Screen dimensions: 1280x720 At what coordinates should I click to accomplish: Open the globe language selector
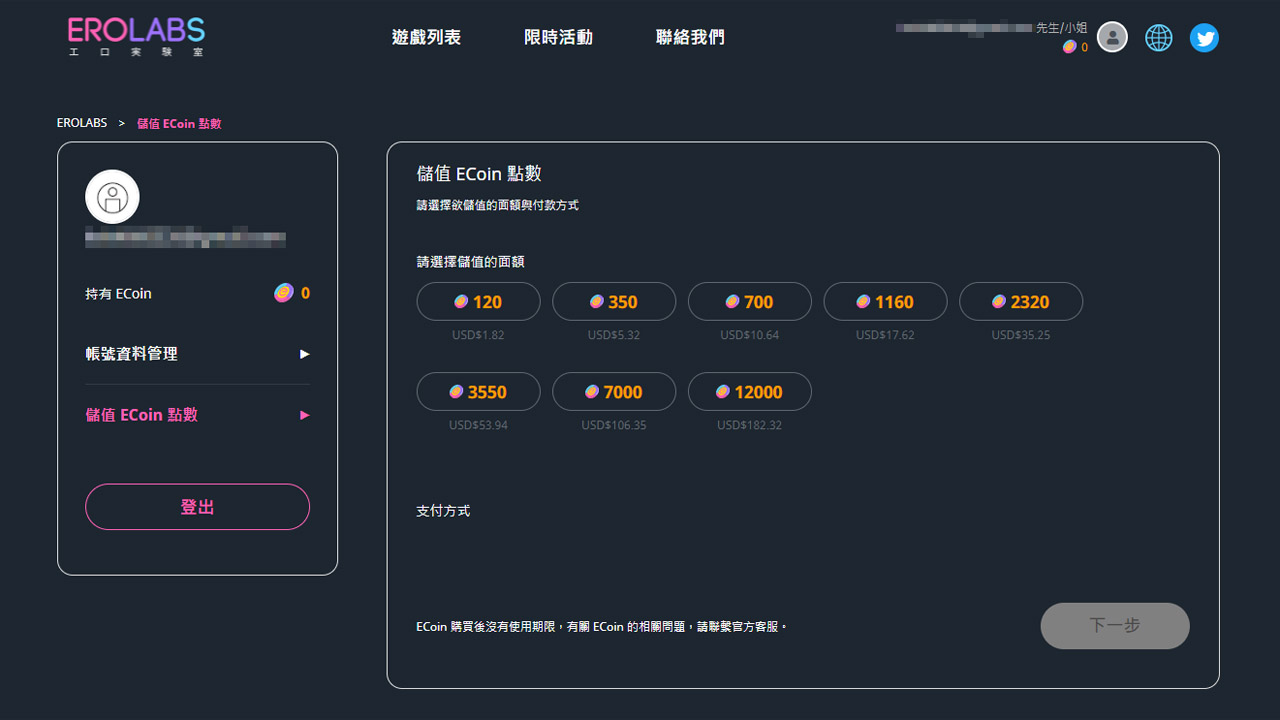[x=1158, y=38]
